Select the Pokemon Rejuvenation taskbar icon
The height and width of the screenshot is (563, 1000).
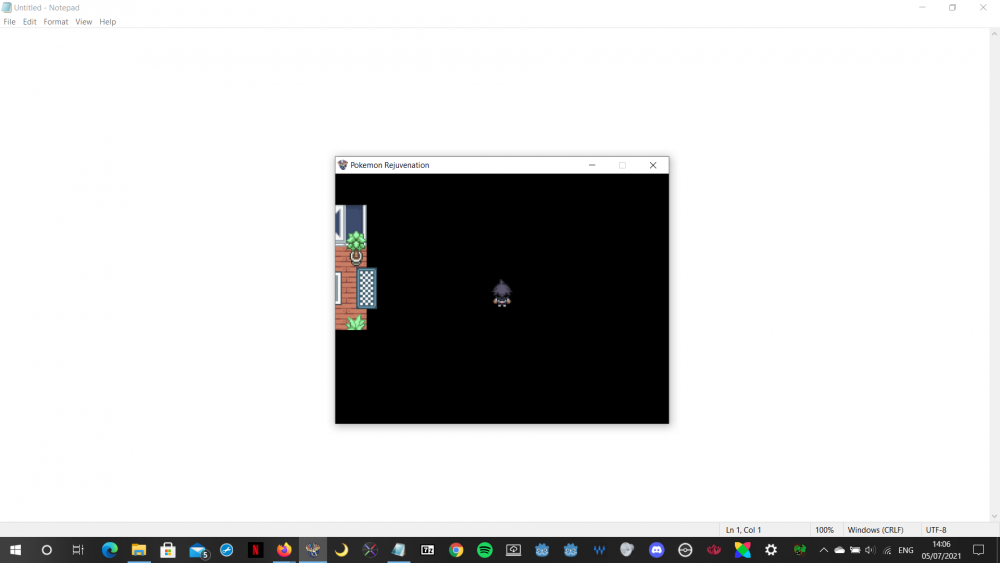point(312,550)
